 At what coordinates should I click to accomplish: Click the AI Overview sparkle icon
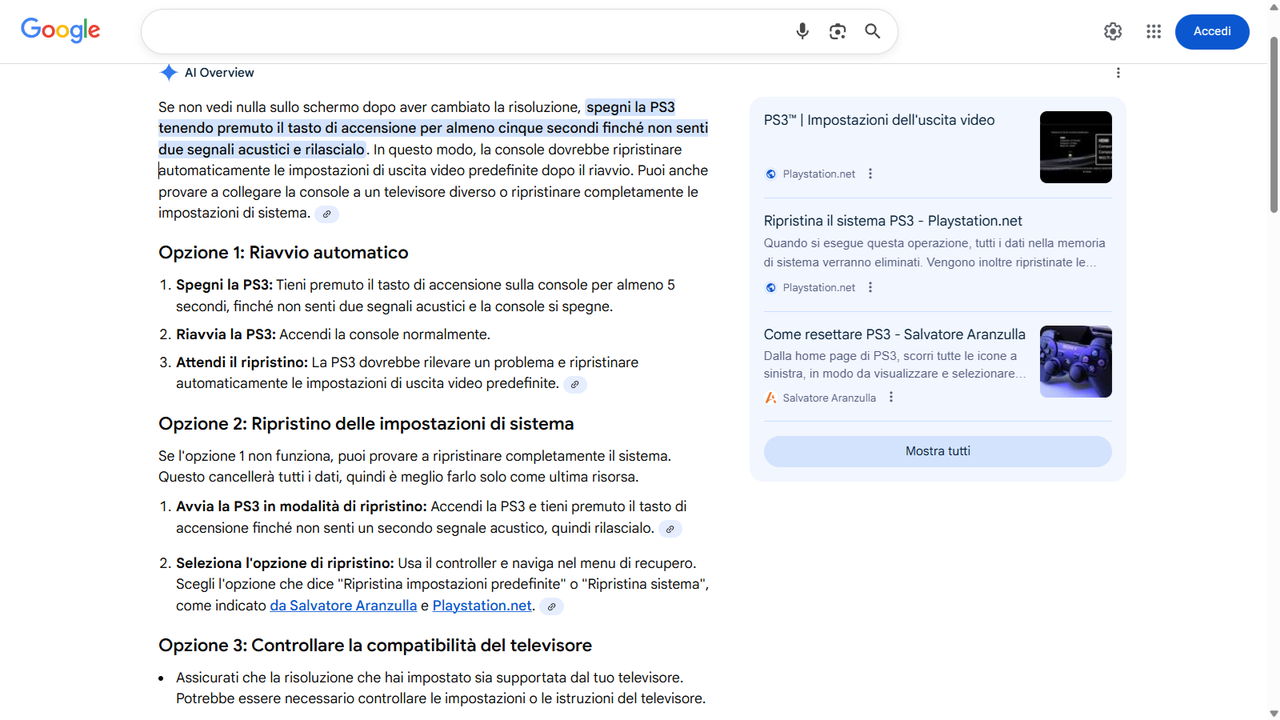pos(168,72)
